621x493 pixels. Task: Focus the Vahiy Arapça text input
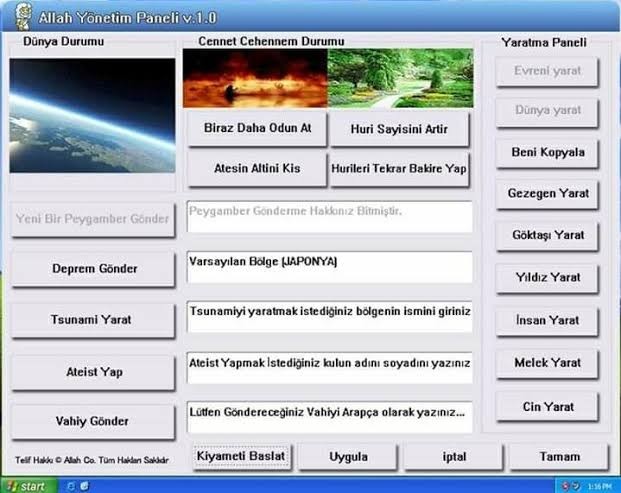(x=329, y=416)
